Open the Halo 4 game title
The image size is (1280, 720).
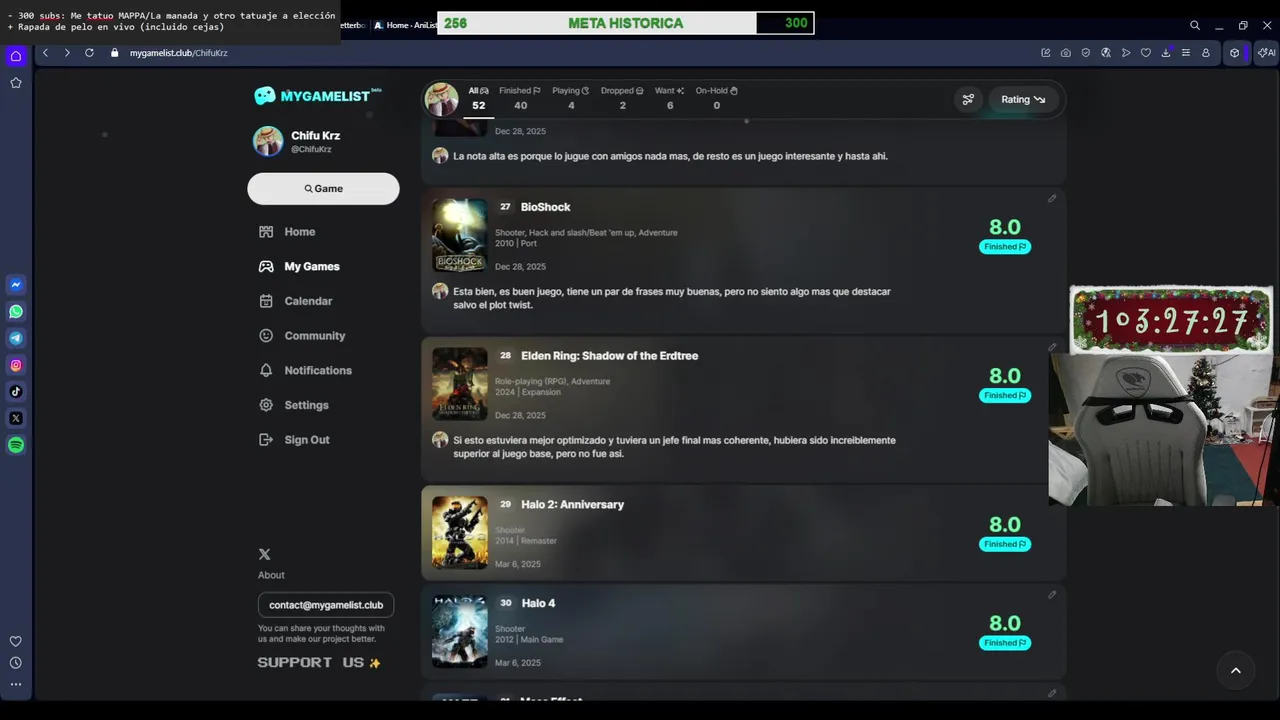coord(538,603)
